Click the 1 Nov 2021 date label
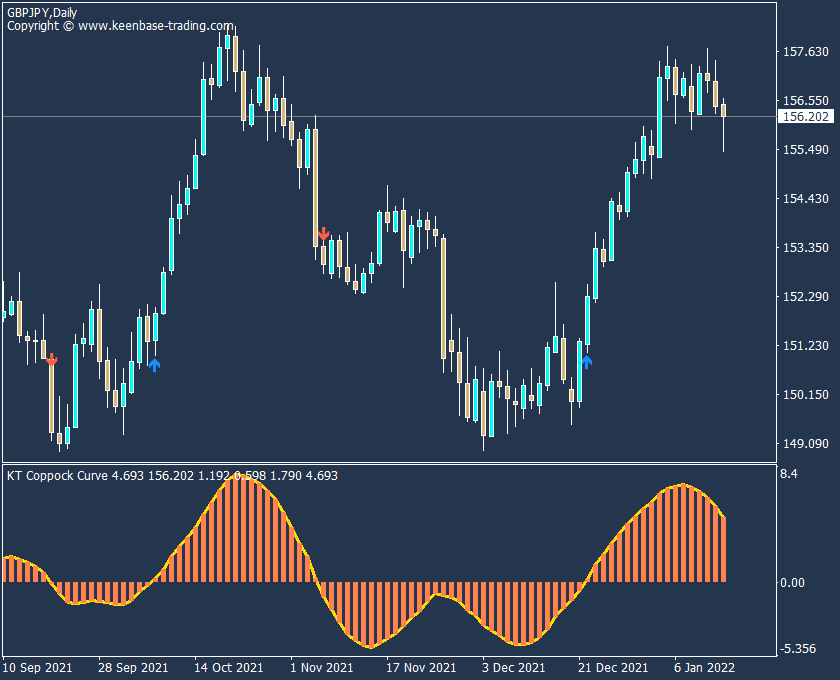The width and height of the screenshot is (840, 680). point(321,668)
